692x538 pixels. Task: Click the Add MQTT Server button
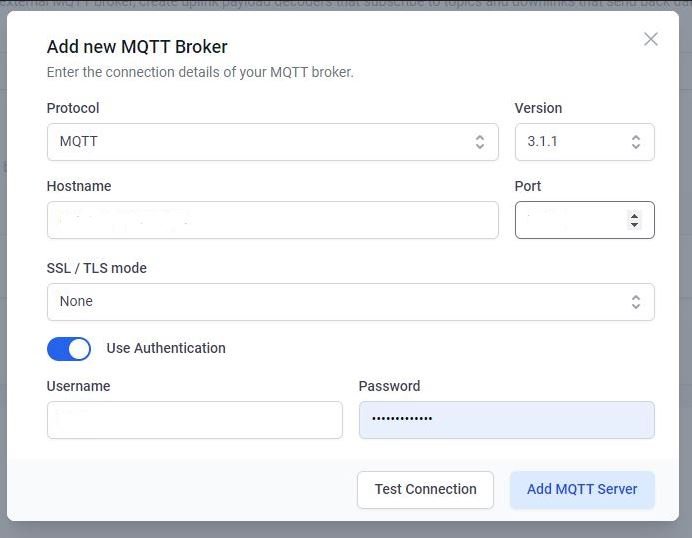tap(582, 489)
